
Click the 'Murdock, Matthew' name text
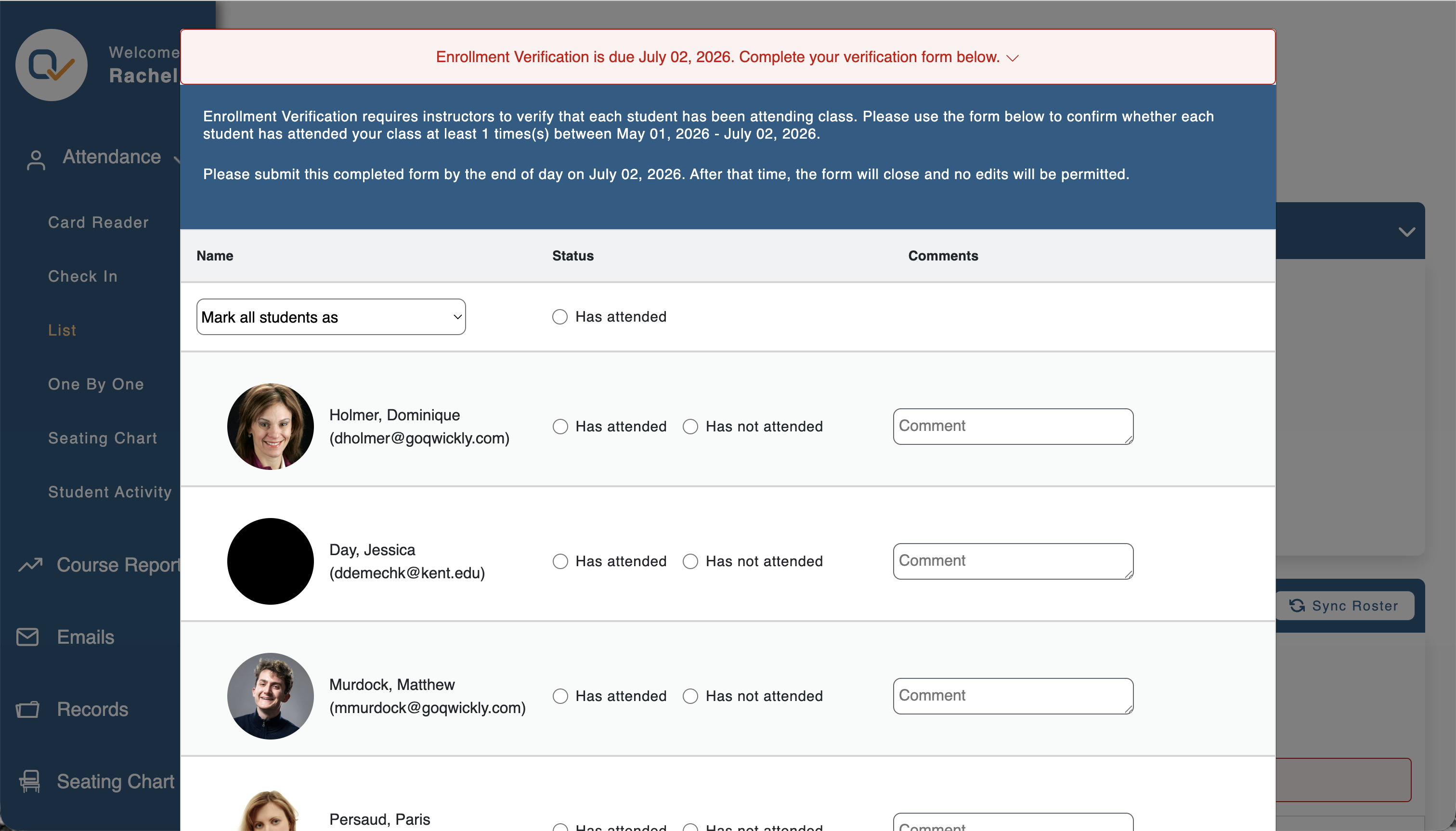point(392,684)
